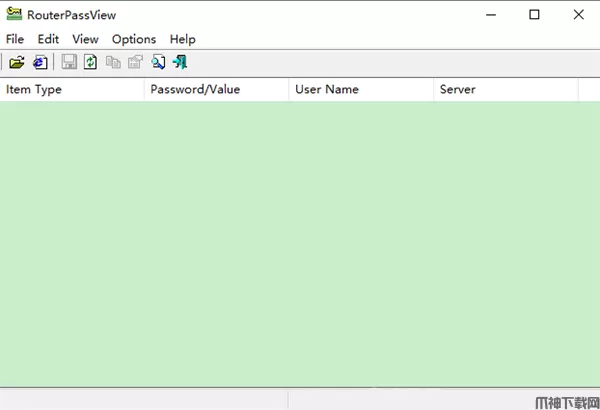This screenshot has height=410, width=600.
Task: Open the Help menu
Action: [x=183, y=39]
